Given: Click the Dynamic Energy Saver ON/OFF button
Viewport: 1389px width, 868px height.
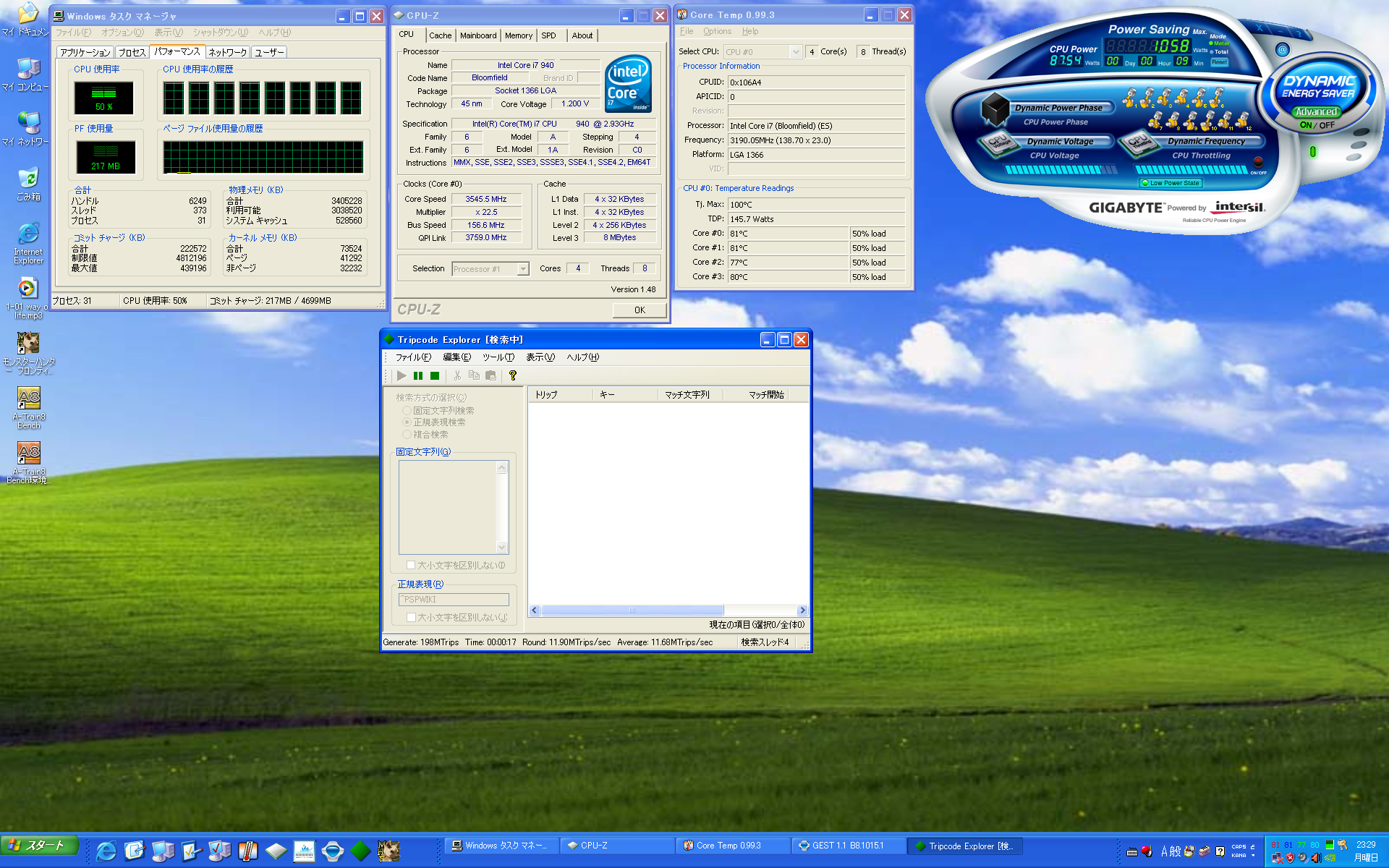Looking at the screenshot, I should coord(1317,125).
